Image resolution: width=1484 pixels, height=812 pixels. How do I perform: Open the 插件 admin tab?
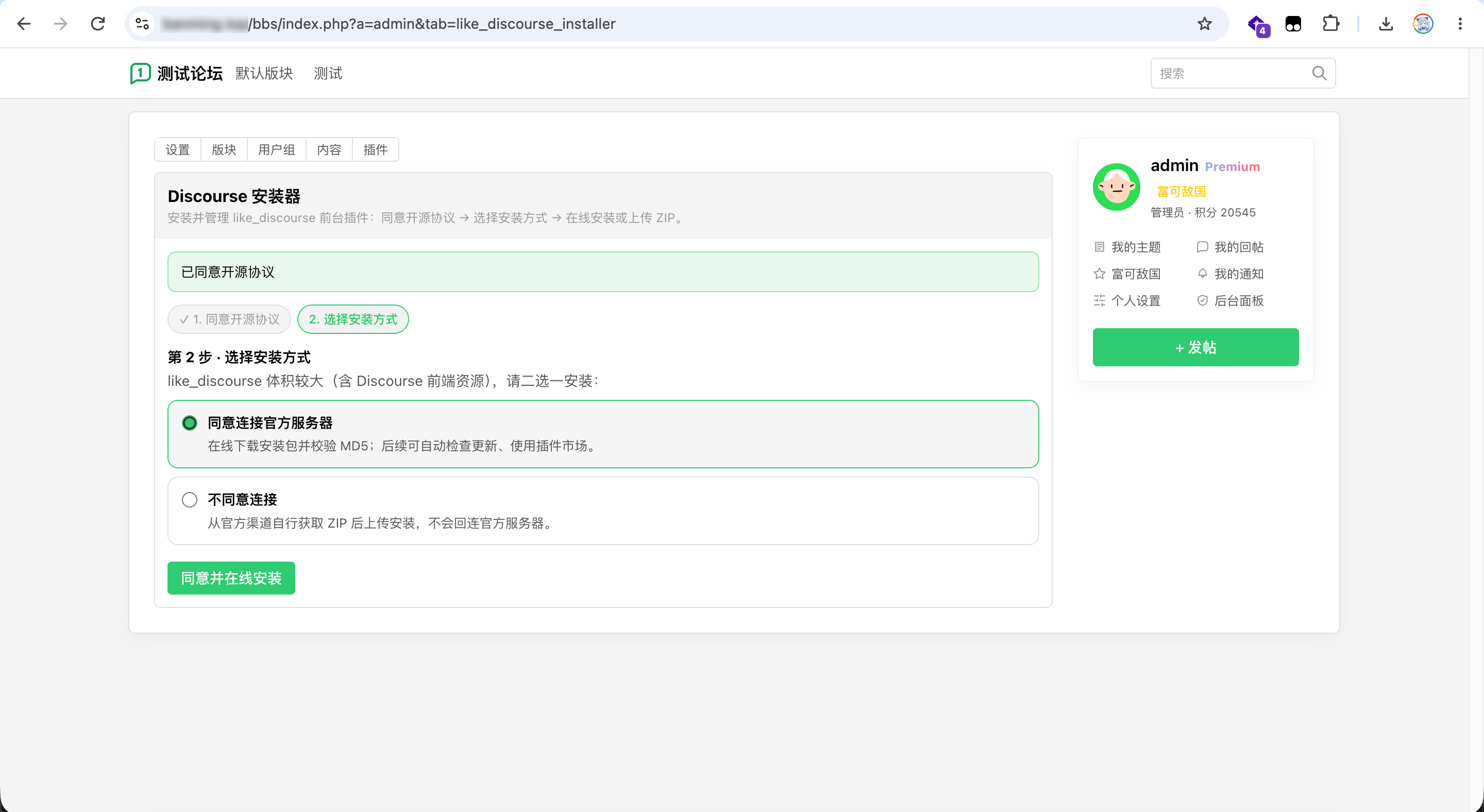point(376,150)
